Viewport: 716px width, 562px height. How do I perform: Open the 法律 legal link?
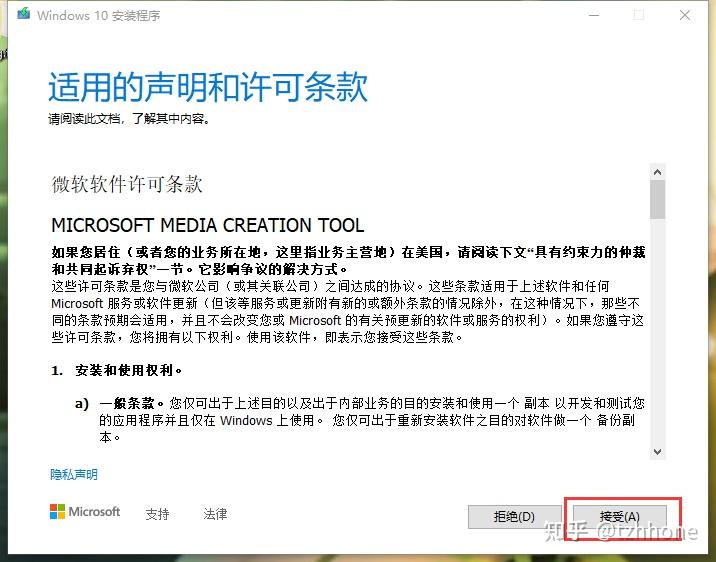point(215,514)
